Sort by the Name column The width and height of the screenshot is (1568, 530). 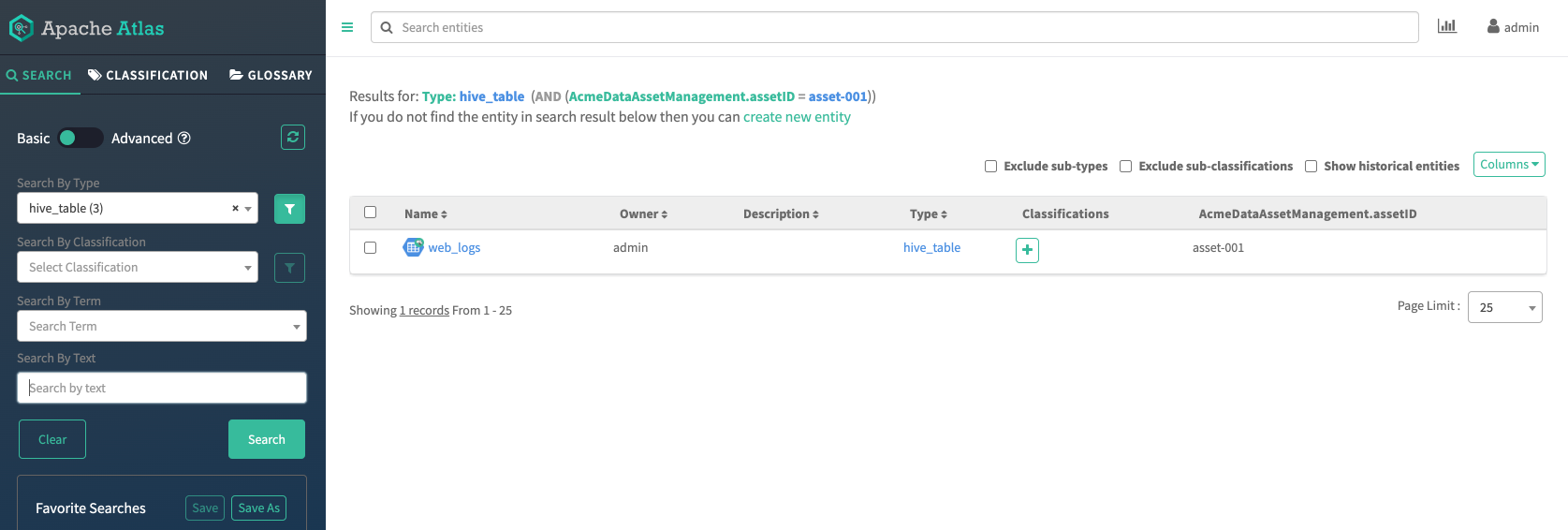[426, 213]
